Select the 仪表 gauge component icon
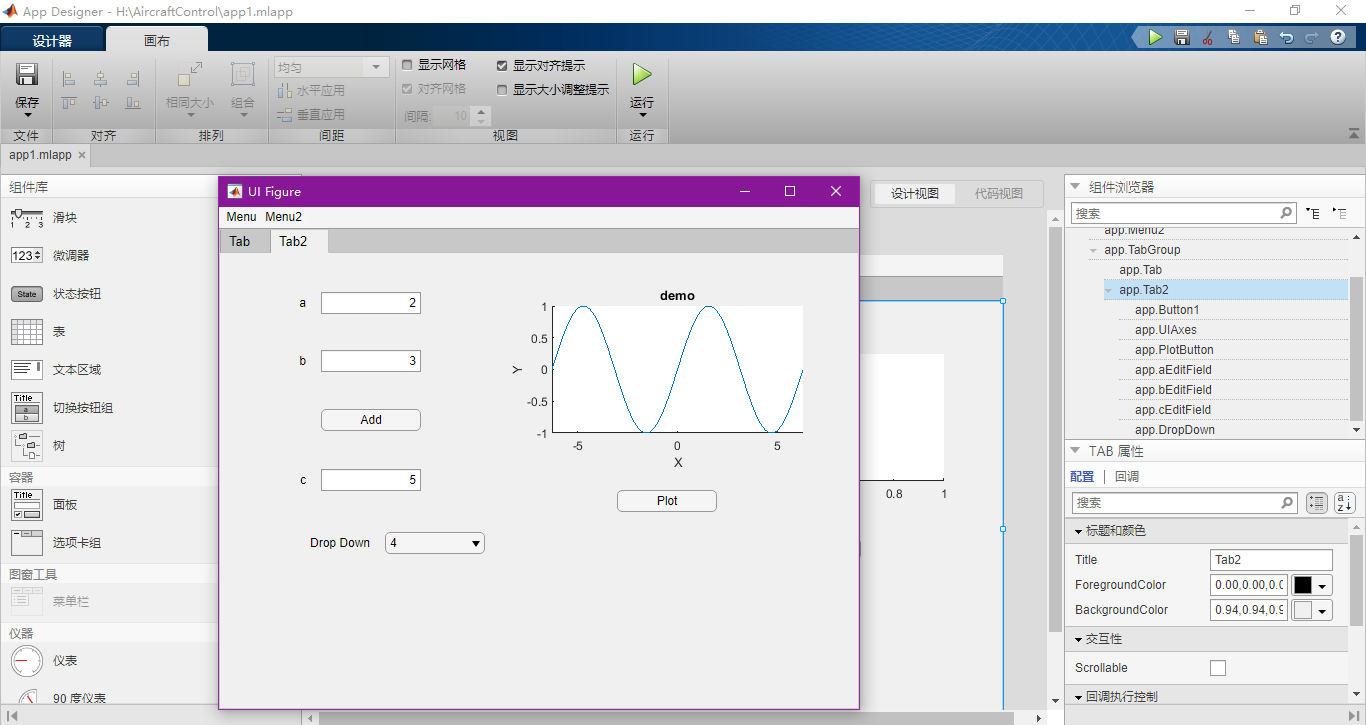Screen dimensions: 1366x725 (x=26, y=661)
